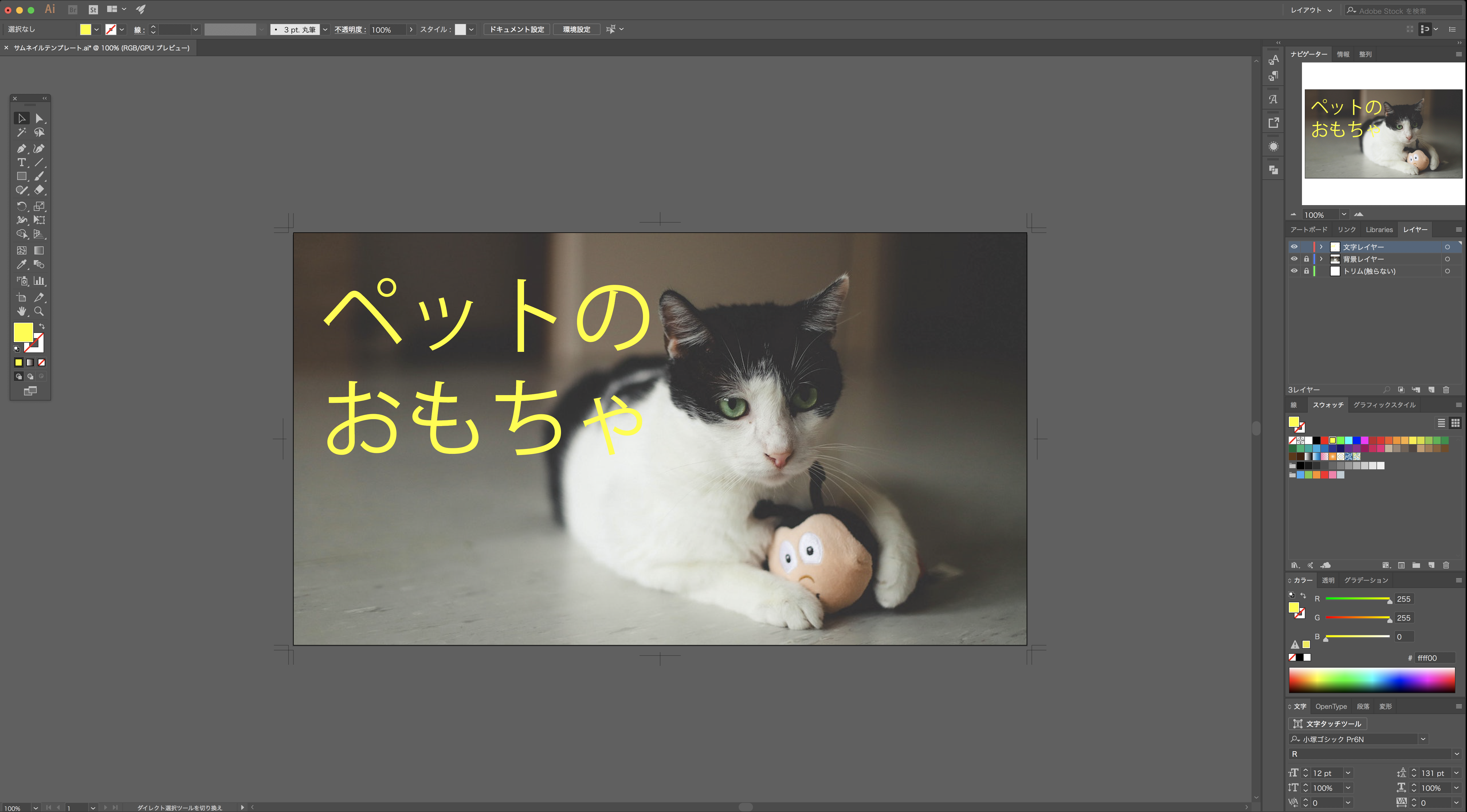Open the 3 pt. 丸筆 brush dropdown

click(325, 30)
